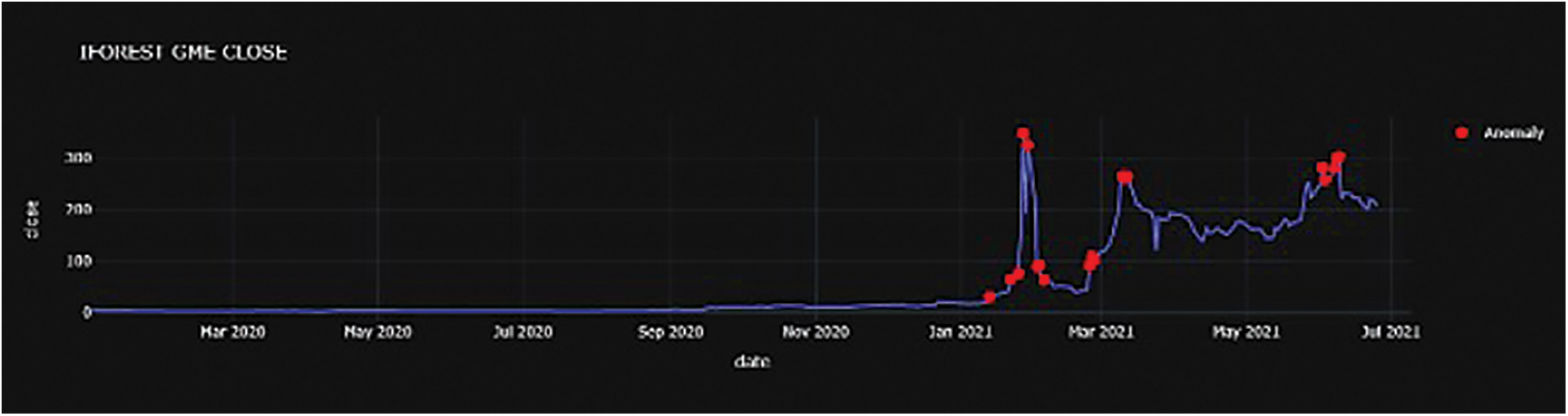1568x416 pixels.
Task: Select the first anomaly marker after Jan 2021
Action: (989, 297)
